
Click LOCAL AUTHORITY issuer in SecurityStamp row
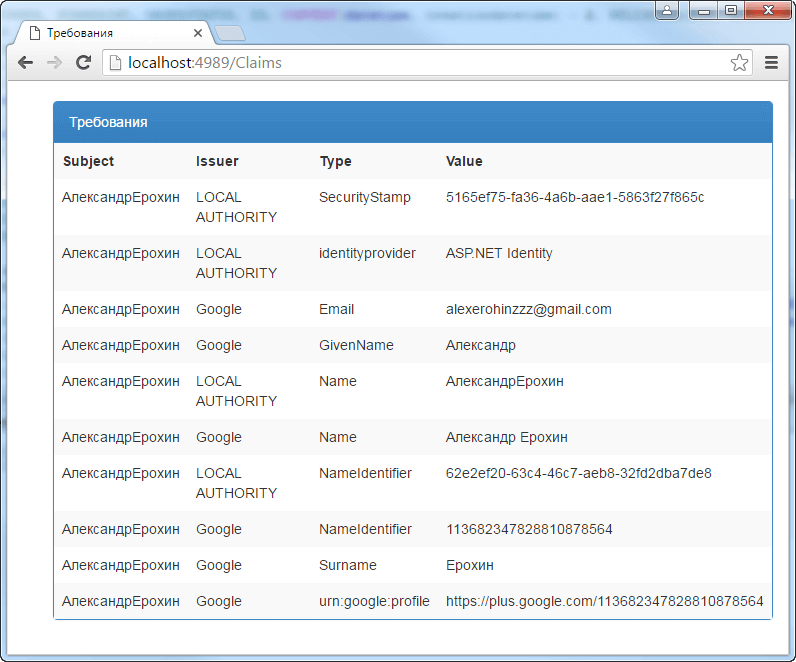[x=237, y=207]
